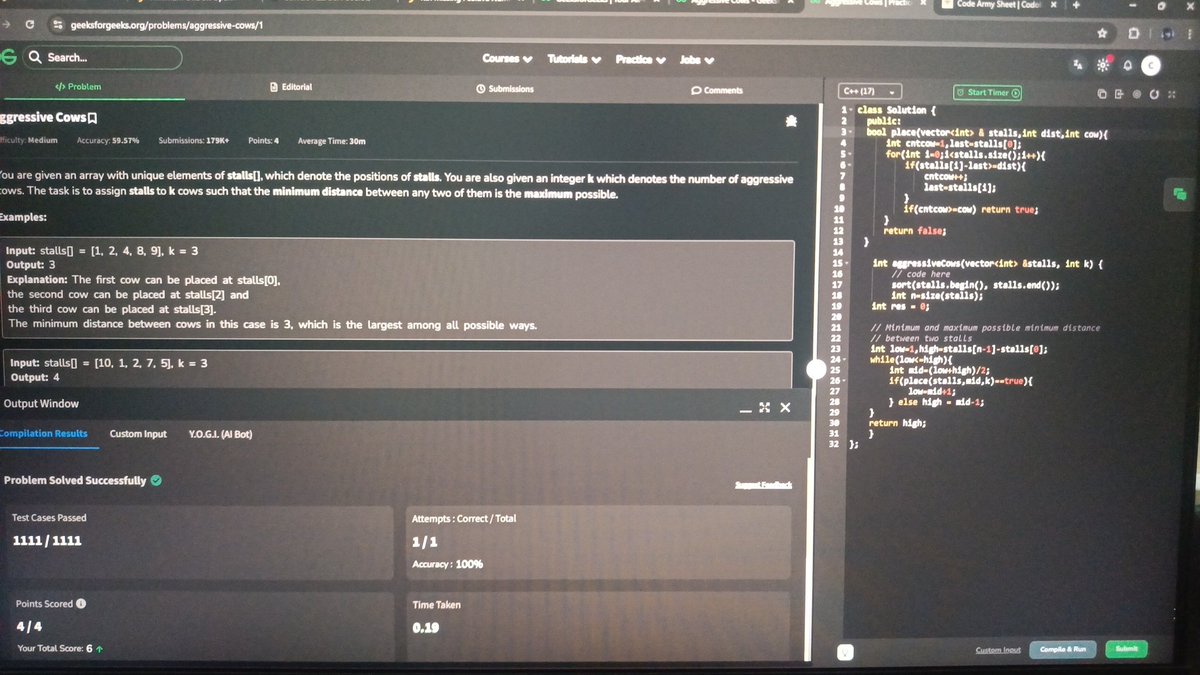Click 'Average Time: 30m' text
Image resolution: width=1200 pixels, height=675 pixels.
(x=331, y=141)
